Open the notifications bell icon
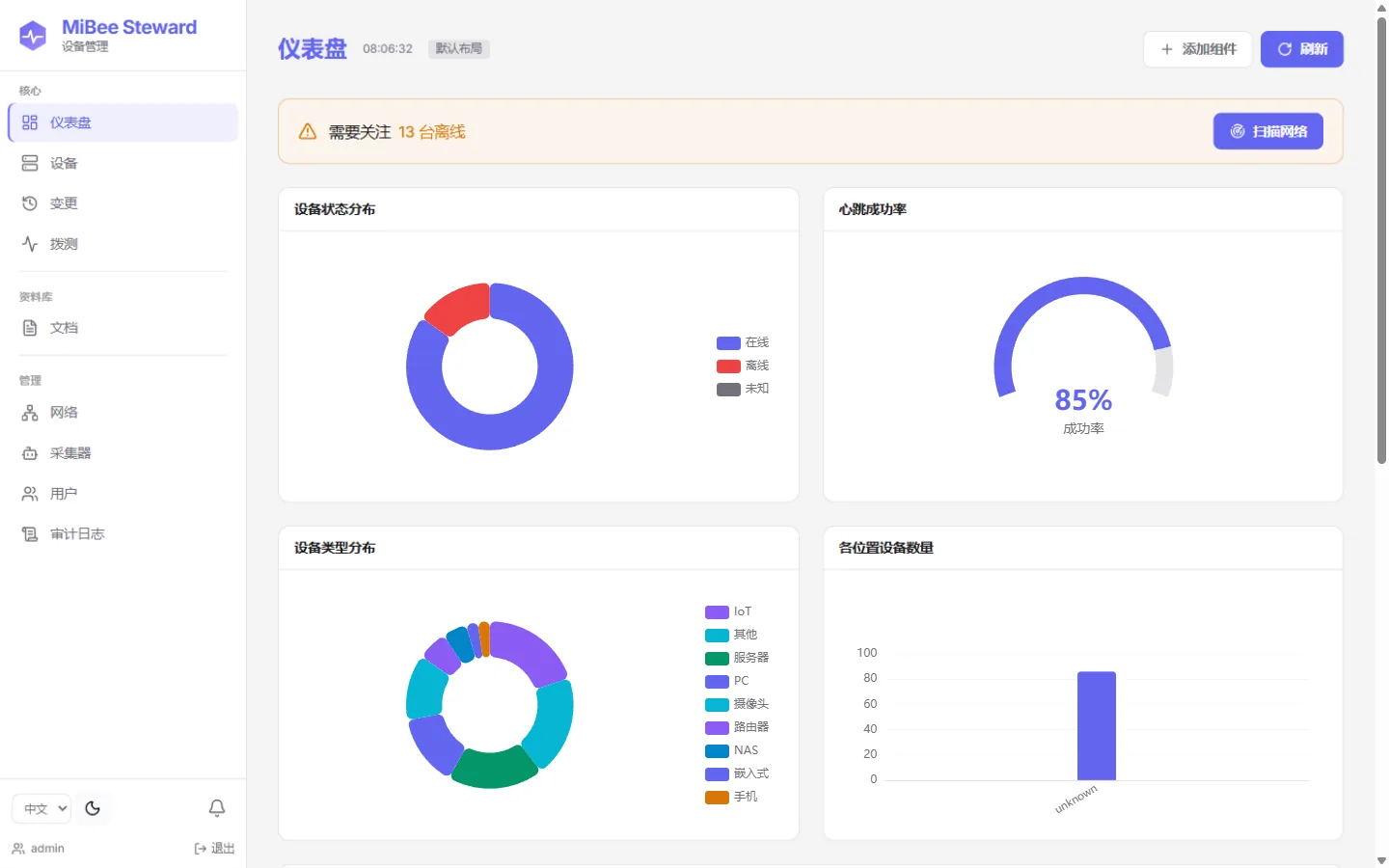 (217, 808)
